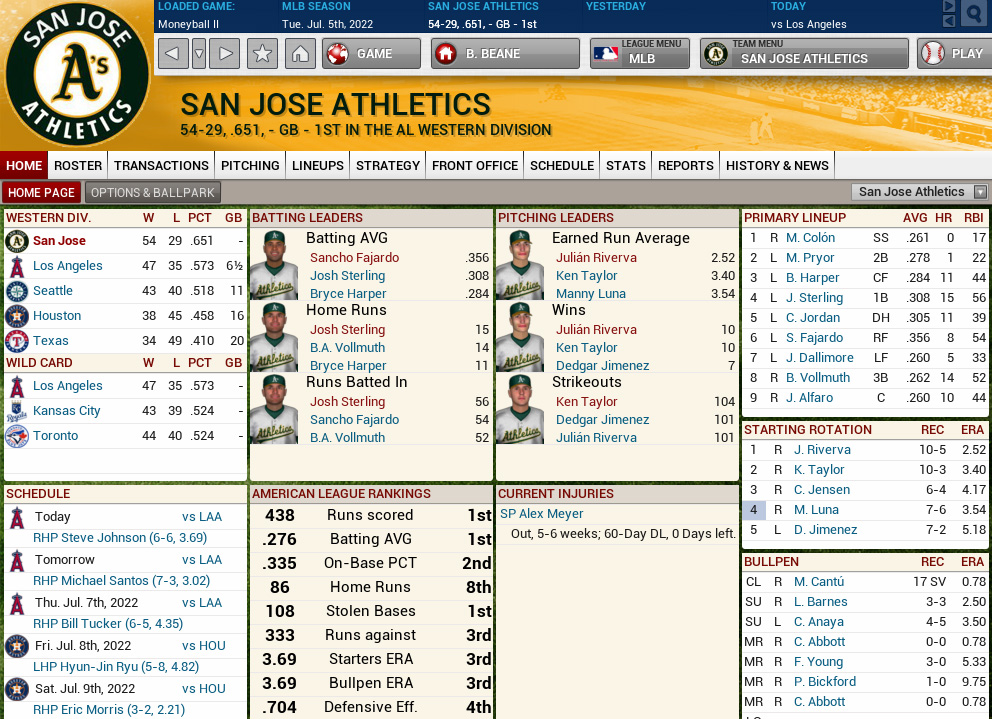Open B. Harper in primary lineup

pyautogui.click(x=812, y=277)
